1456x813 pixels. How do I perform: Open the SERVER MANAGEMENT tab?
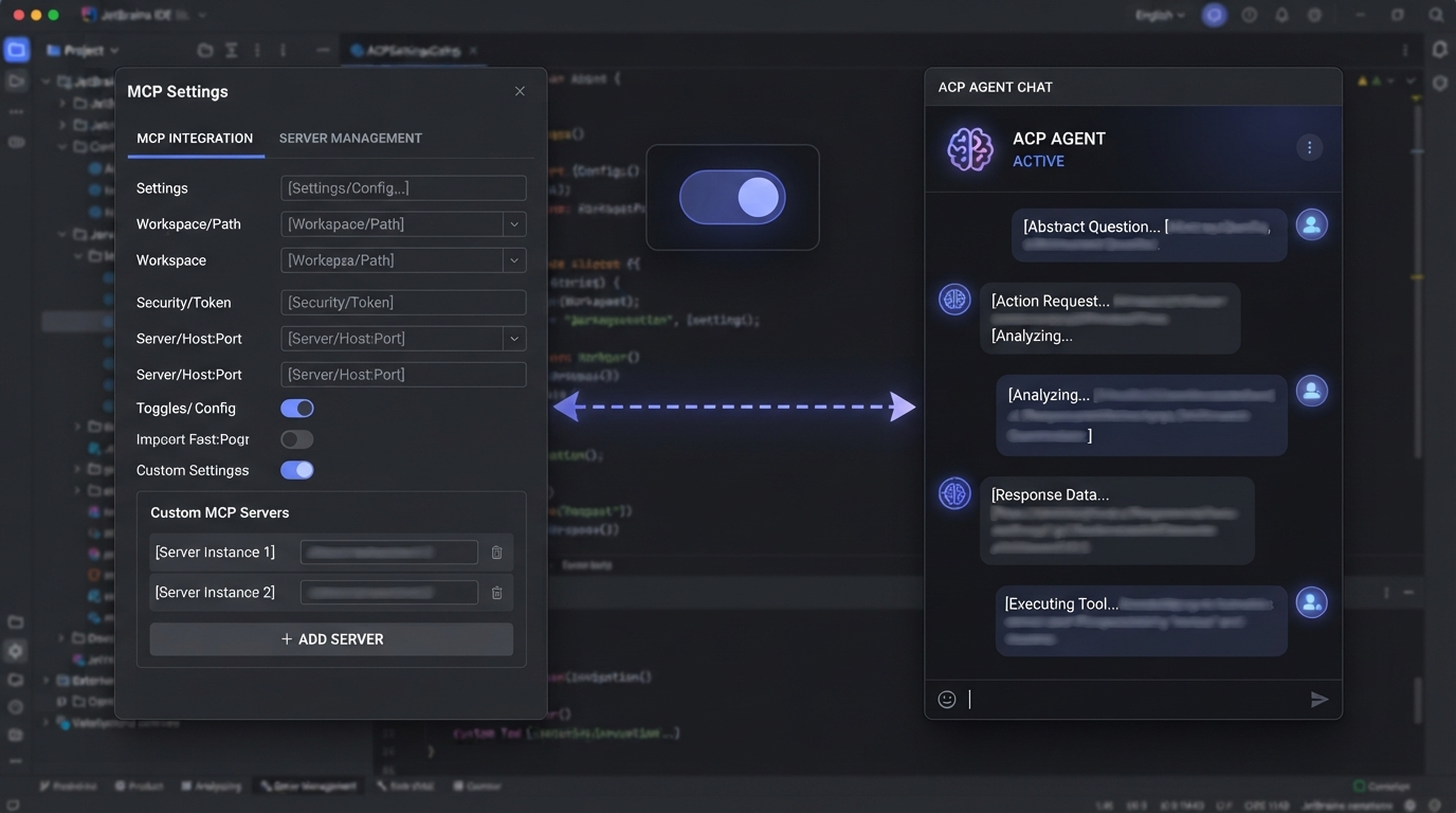(350, 138)
